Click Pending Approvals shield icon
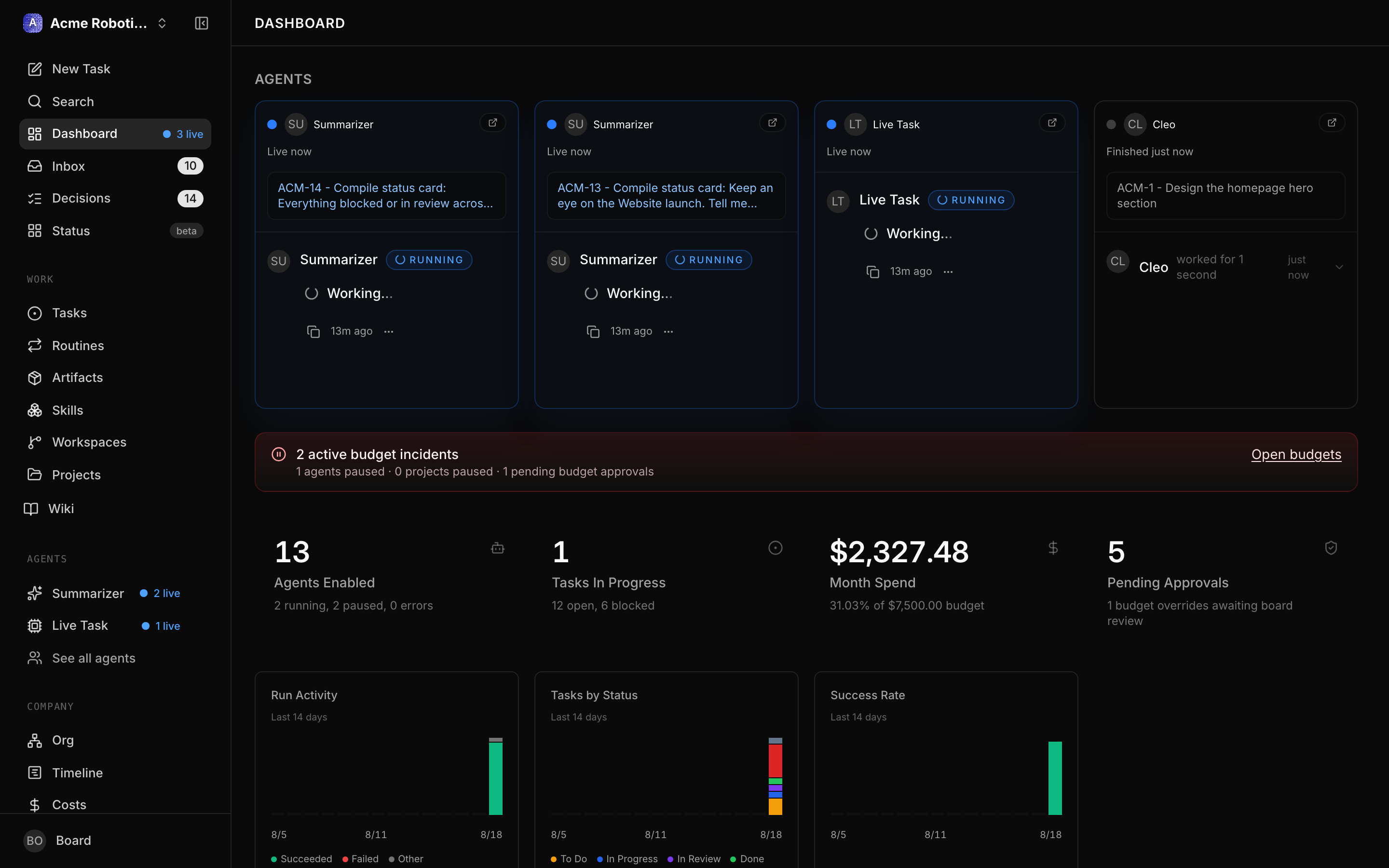Screen dimensions: 1389x868 pos(1331,548)
